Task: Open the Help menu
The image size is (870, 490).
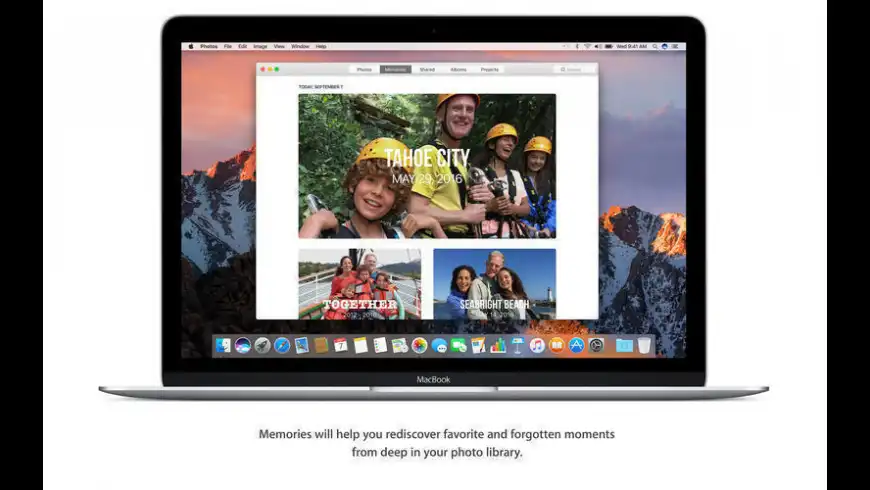Action: [321, 47]
